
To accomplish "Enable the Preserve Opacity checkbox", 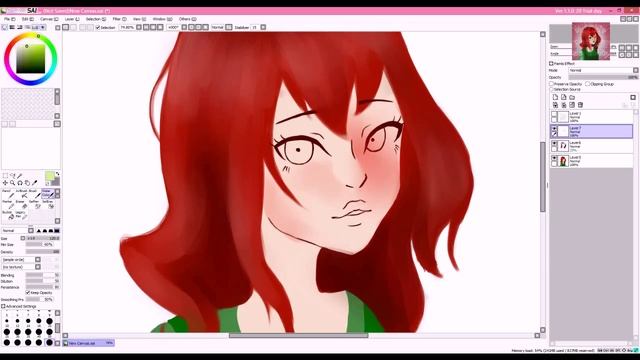I will tap(551, 84).
